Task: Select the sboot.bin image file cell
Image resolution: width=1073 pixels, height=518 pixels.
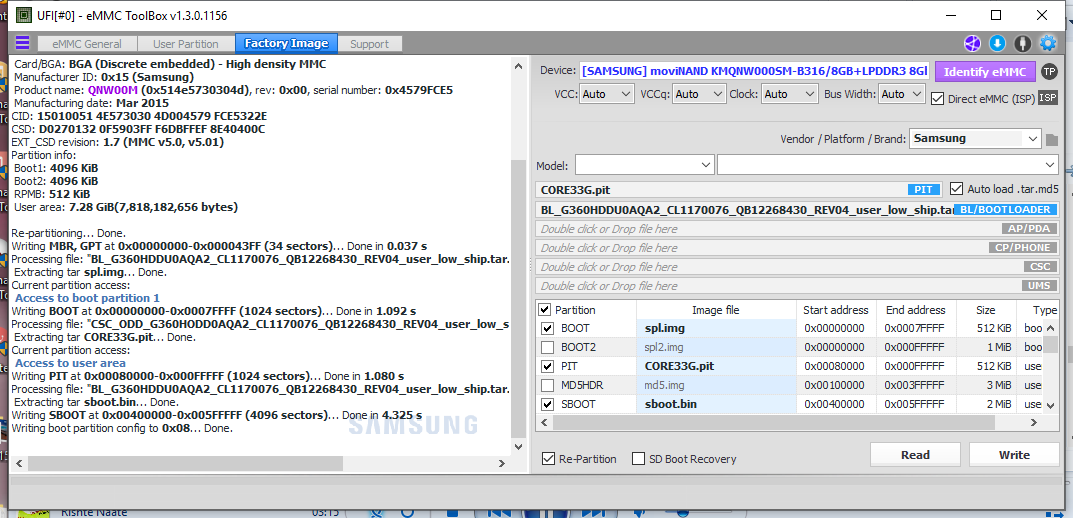Action: tap(716, 404)
